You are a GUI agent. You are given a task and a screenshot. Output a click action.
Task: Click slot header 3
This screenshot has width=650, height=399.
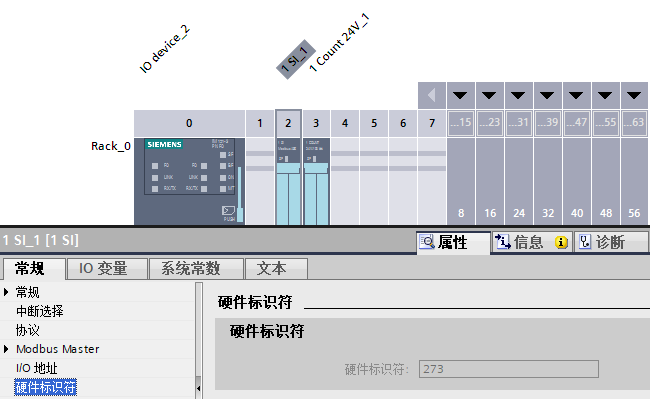(x=316, y=123)
